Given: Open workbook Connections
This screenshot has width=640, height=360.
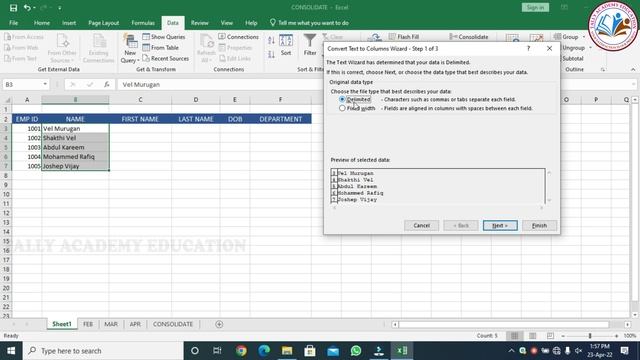Looking at the screenshot, I should click(x=238, y=37).
